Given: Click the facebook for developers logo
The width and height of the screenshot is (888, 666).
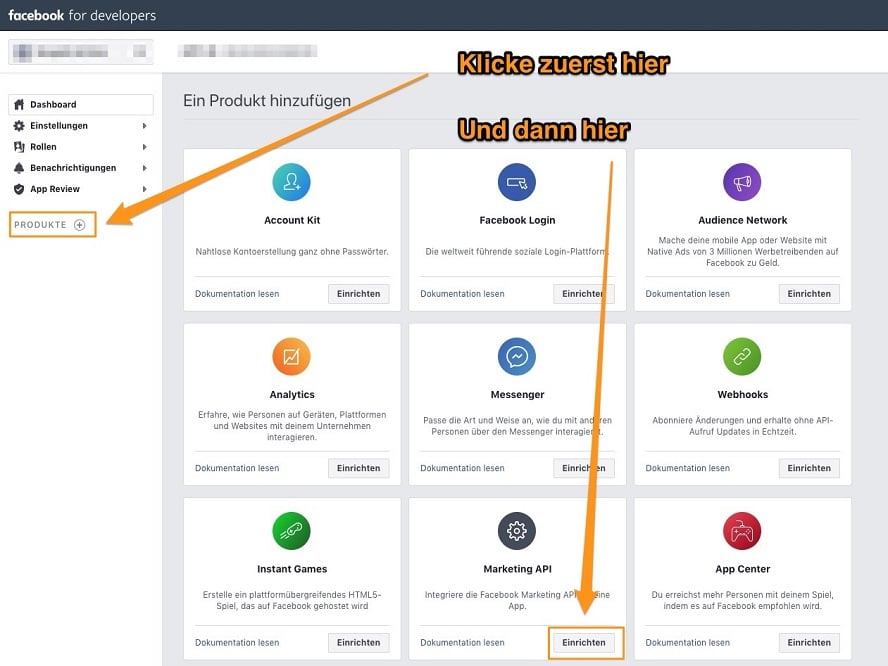Looking at the screenshot, I should pyautogui.click(x=82, y=15).
